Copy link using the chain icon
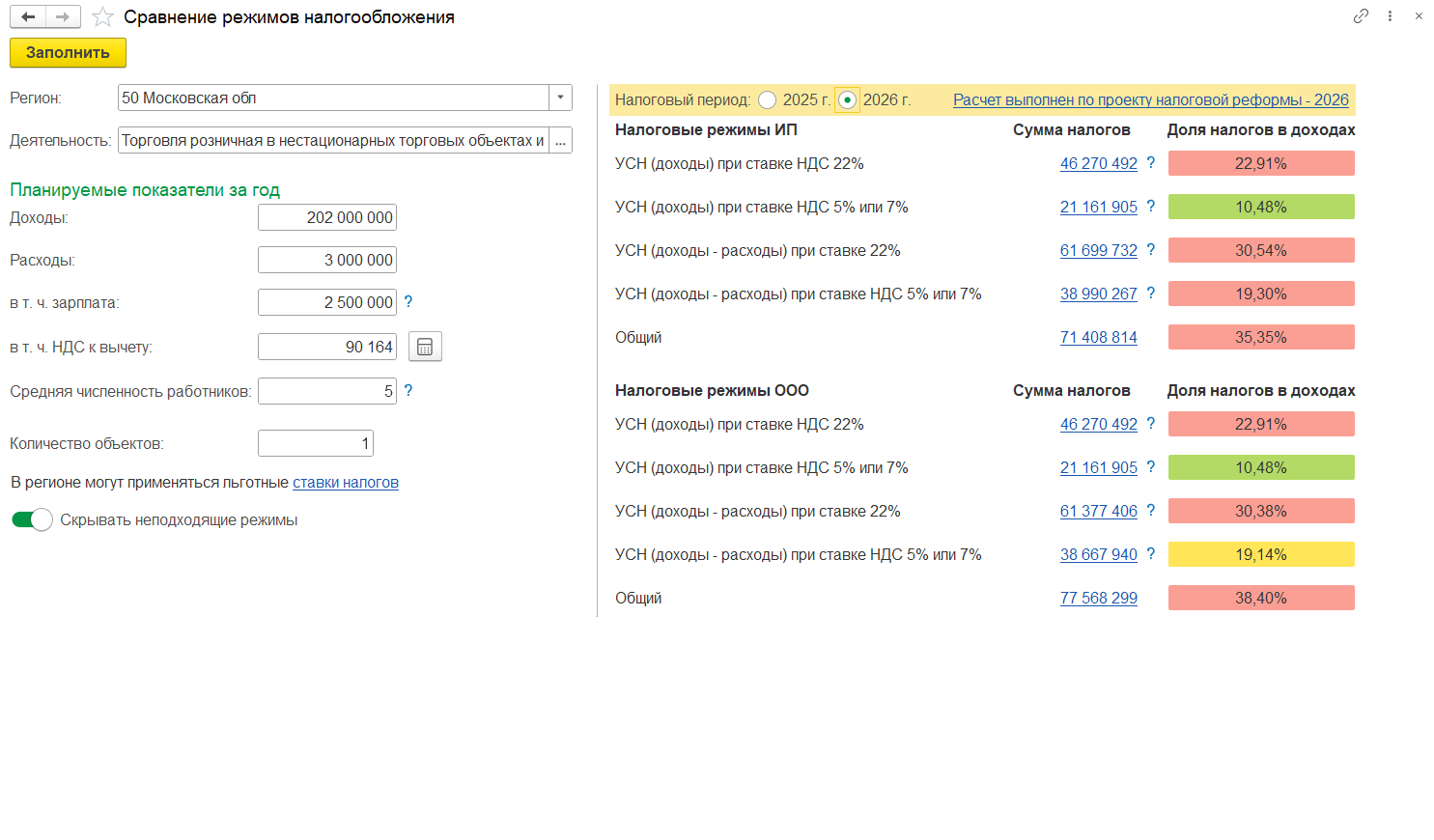 point(1361,16)
